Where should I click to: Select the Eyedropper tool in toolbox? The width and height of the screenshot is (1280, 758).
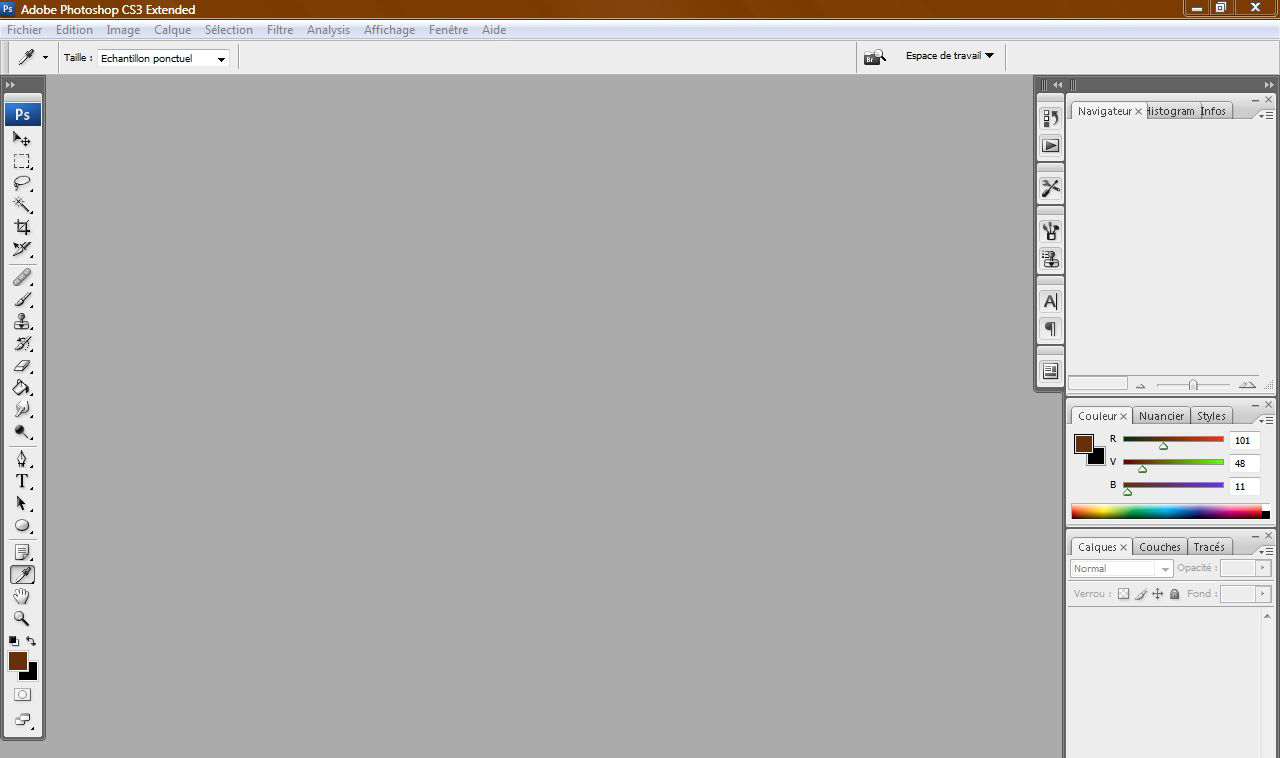tap(22, 574)
